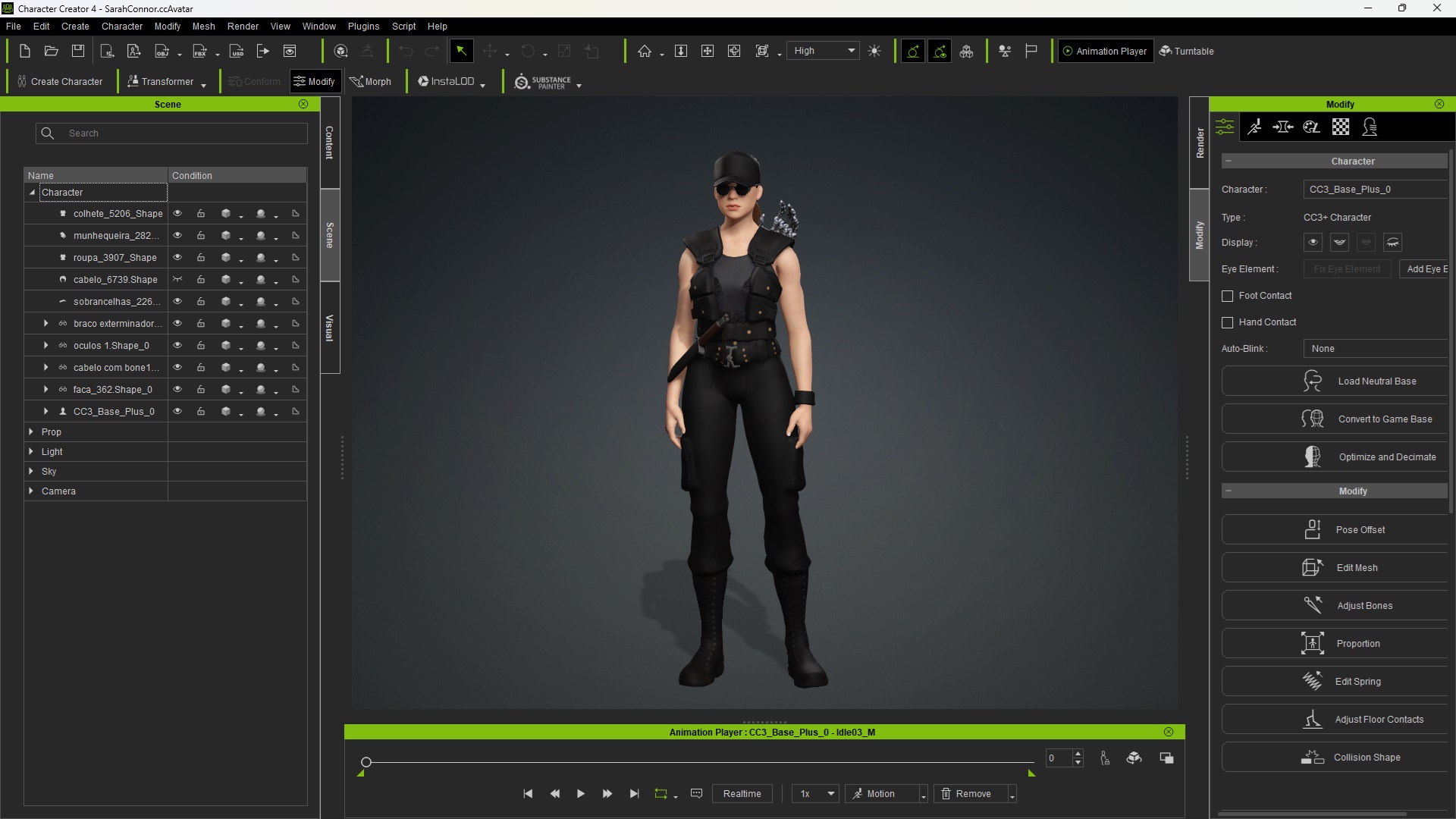This screenshot has width=1456, height=819.
Task: Open the checkerboard texture tab in Modify
Action: [1341, 127]
